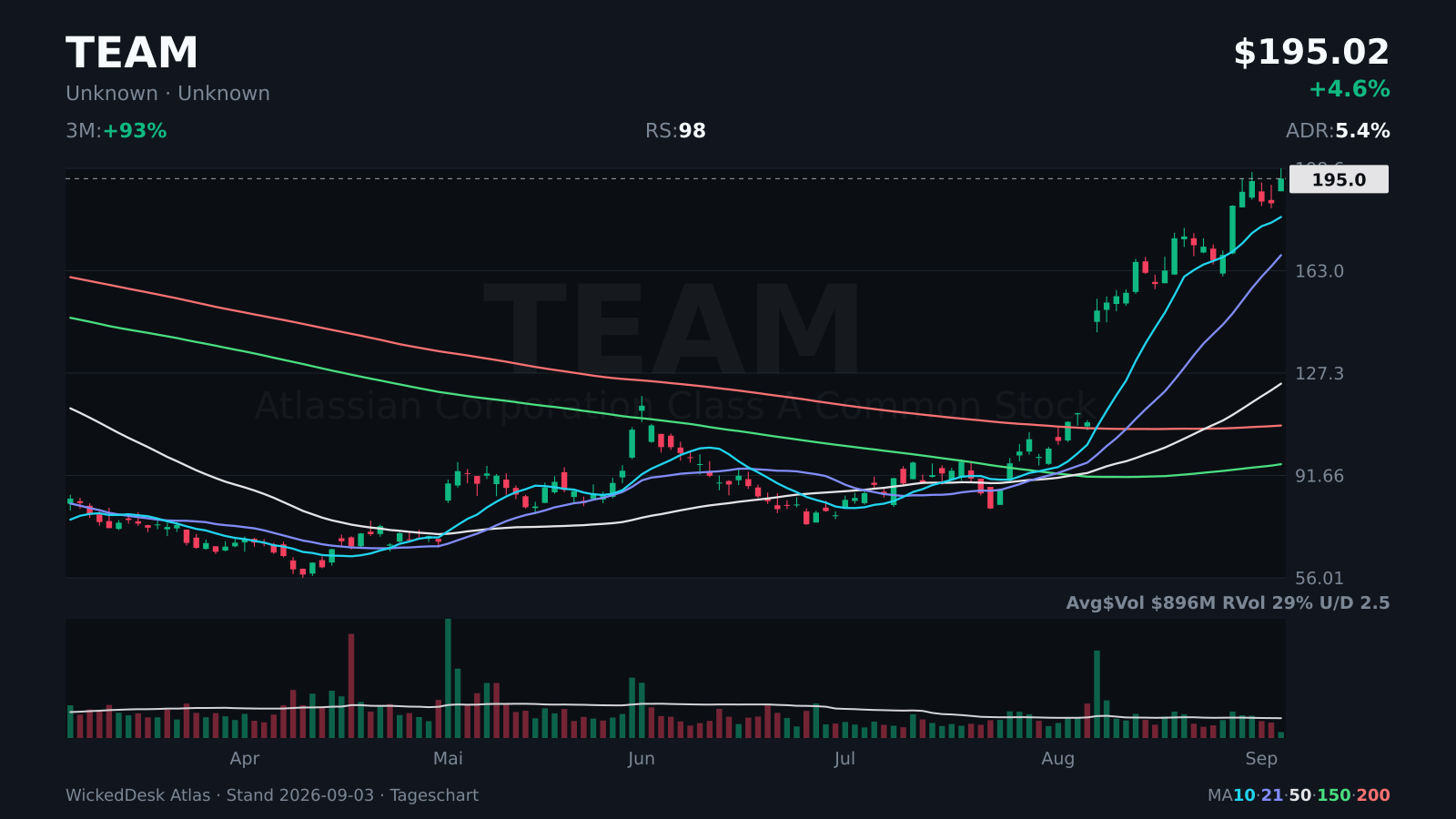Select the 127.3 price axis label
Image resolution: width=1456 pixels, height=819 pixels.
click(1319, 373)
